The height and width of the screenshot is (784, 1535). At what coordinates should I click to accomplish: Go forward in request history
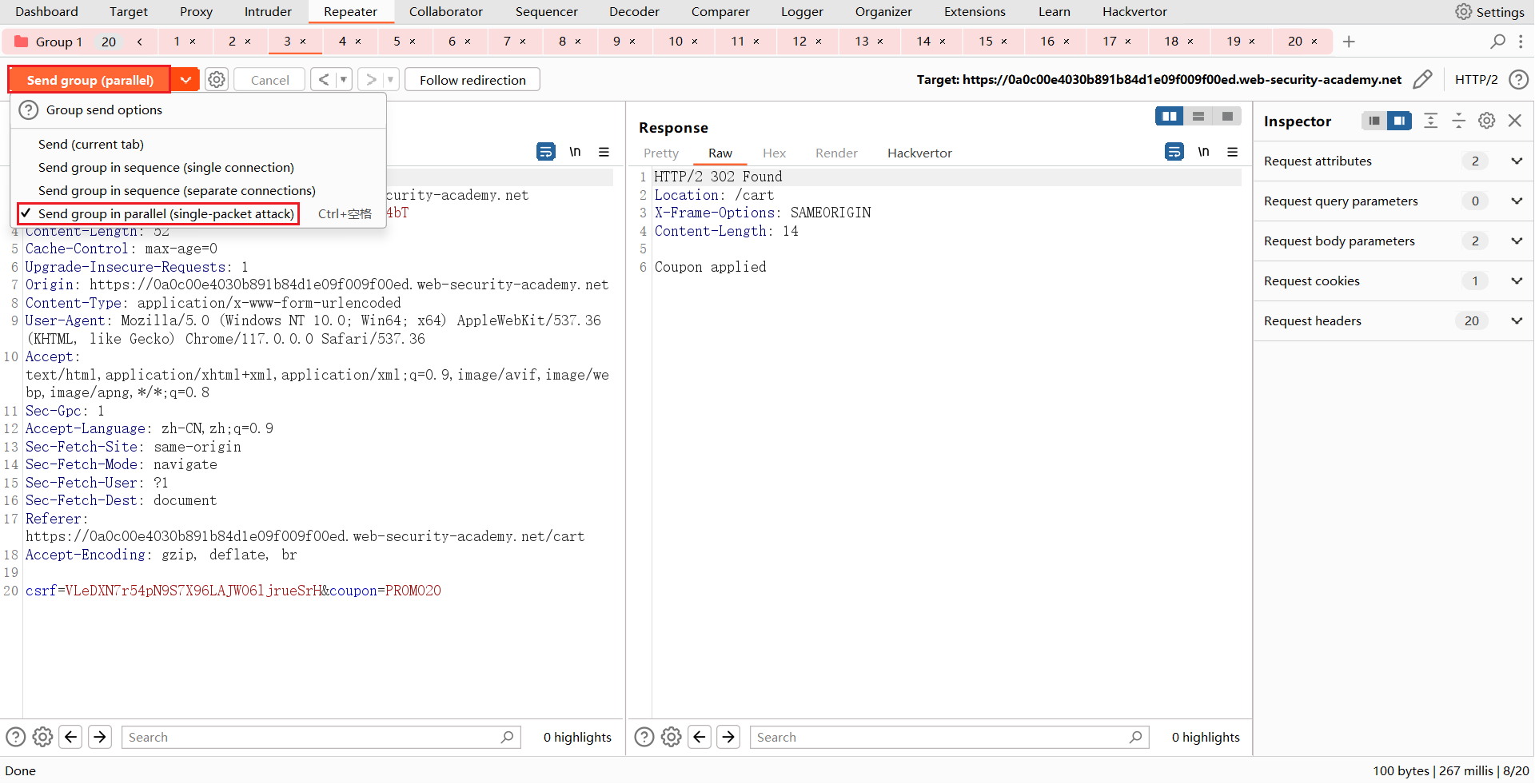pyautogui.click(x=371, y=80)
